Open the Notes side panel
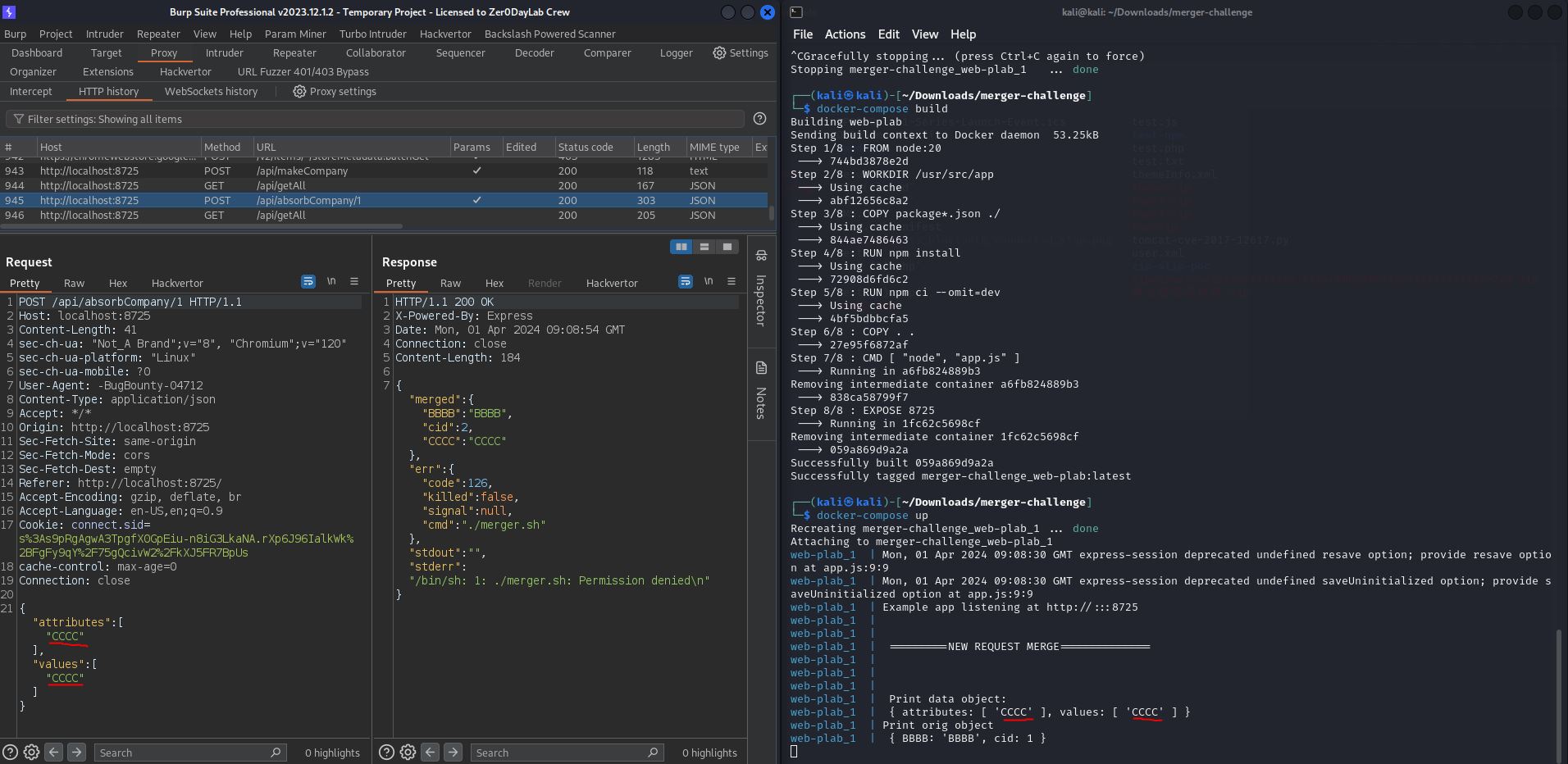The image size is (1568, 764). 761,390
